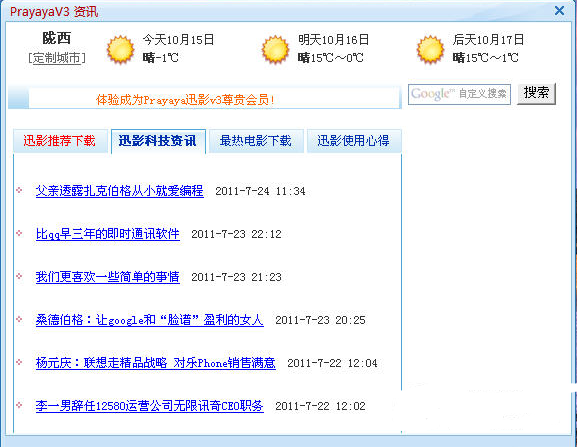The width and height of the screenshot is (577, 447).
Task: Select the 迅影科技资讯 tab
Action: [x=158, y=141]
